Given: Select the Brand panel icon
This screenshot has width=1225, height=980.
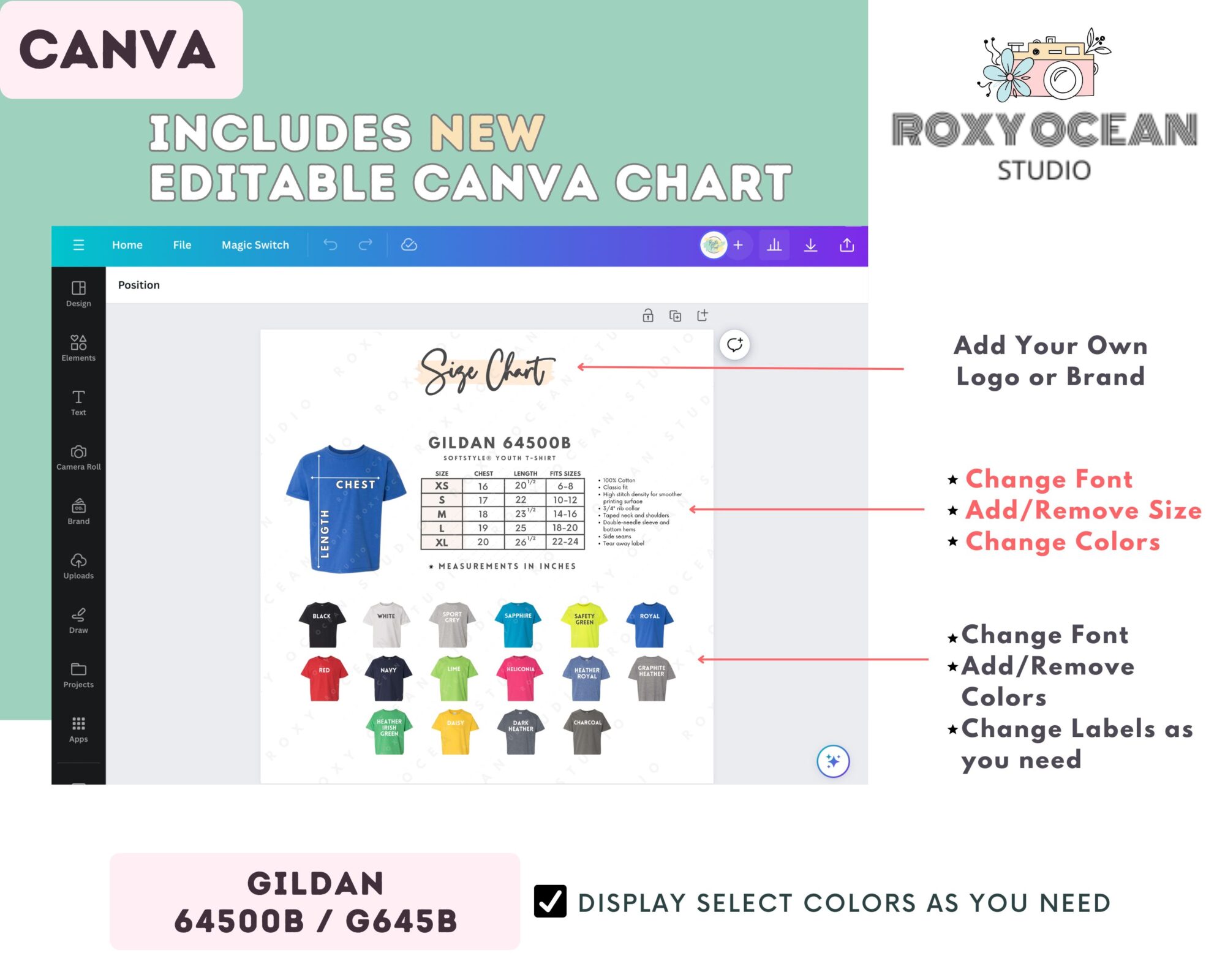Looking at the screenshot, I should coord(78,510).
